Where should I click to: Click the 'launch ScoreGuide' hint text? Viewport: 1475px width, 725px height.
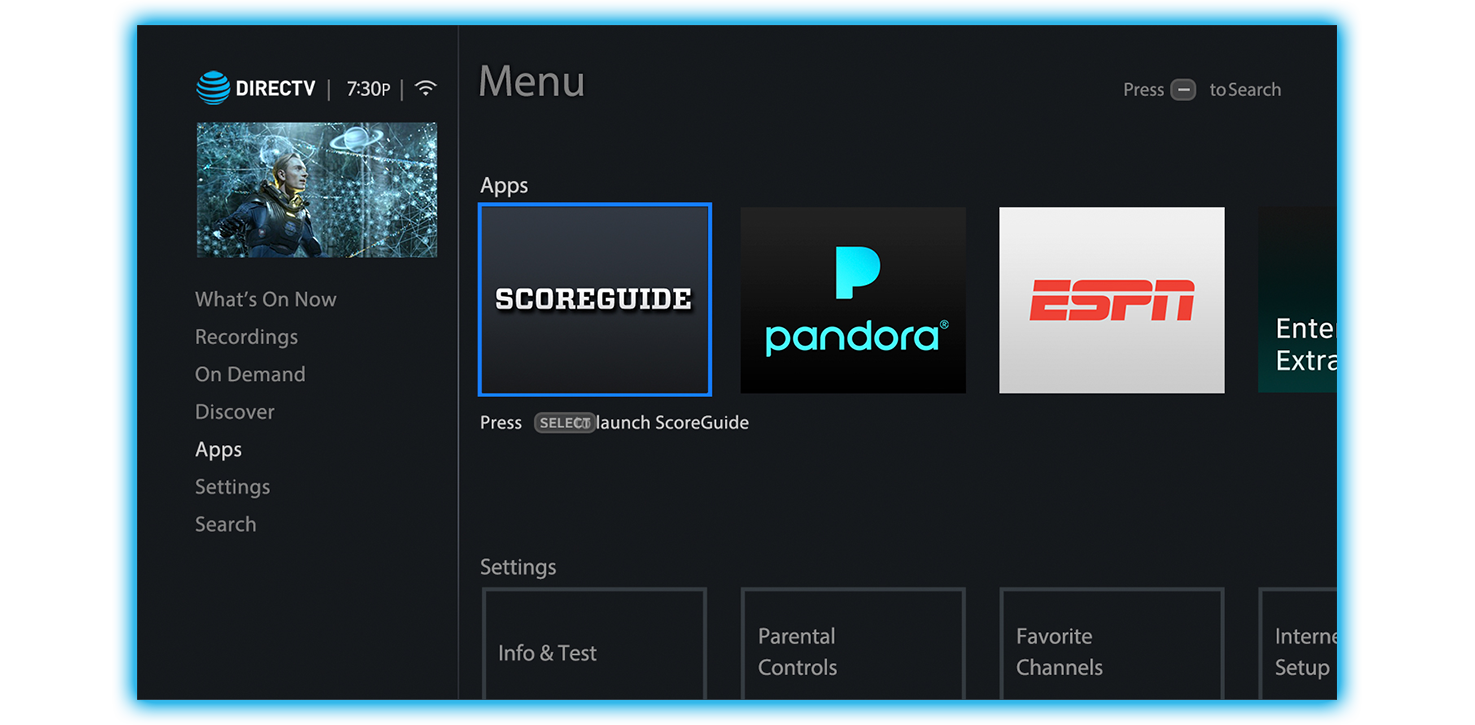pyautogui.click(x=672, y=423)
